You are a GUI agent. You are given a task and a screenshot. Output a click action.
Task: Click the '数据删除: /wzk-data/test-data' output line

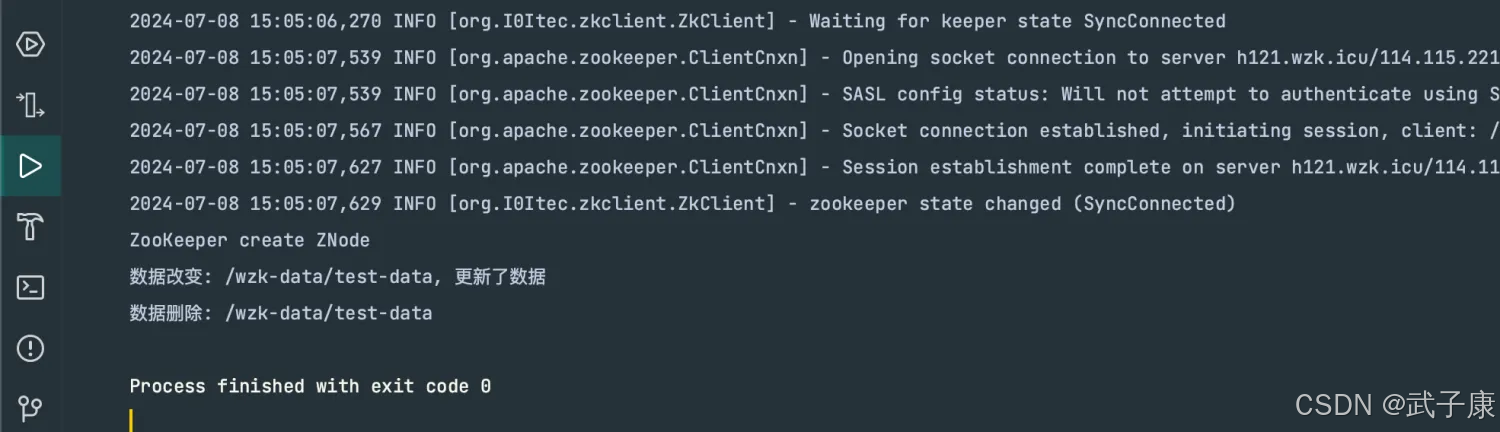(281, 313)
